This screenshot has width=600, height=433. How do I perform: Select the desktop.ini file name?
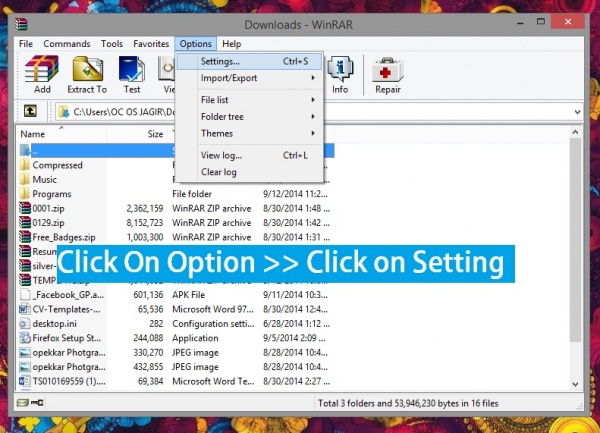pyautogui.click(x=54, y=324)
